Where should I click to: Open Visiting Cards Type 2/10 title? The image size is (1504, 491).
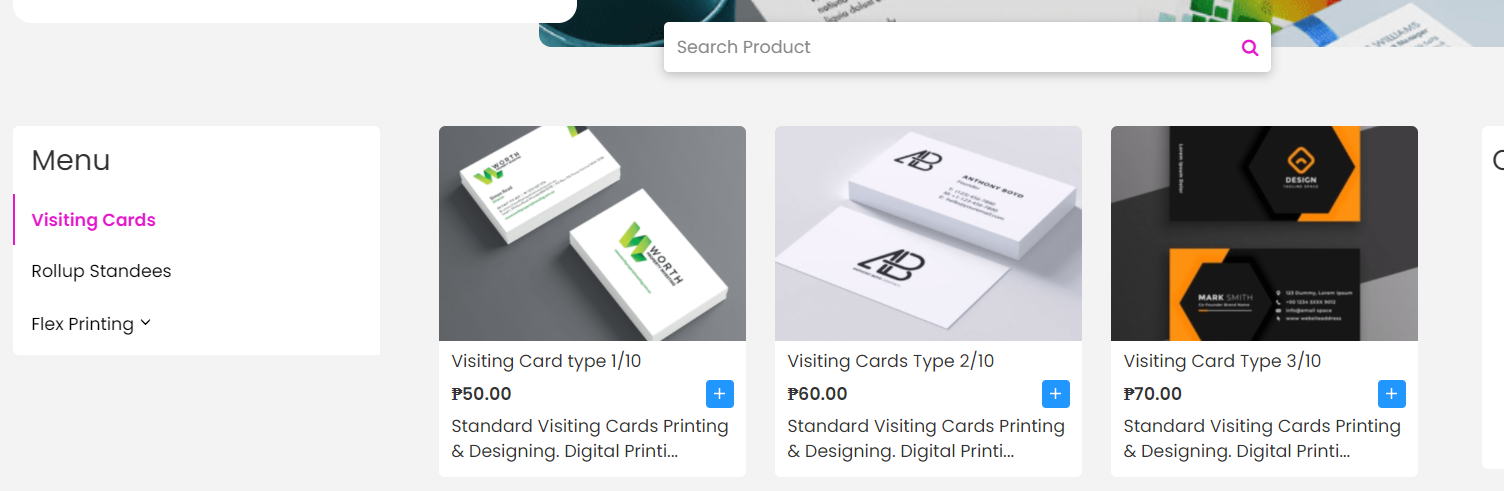point(891,361)
